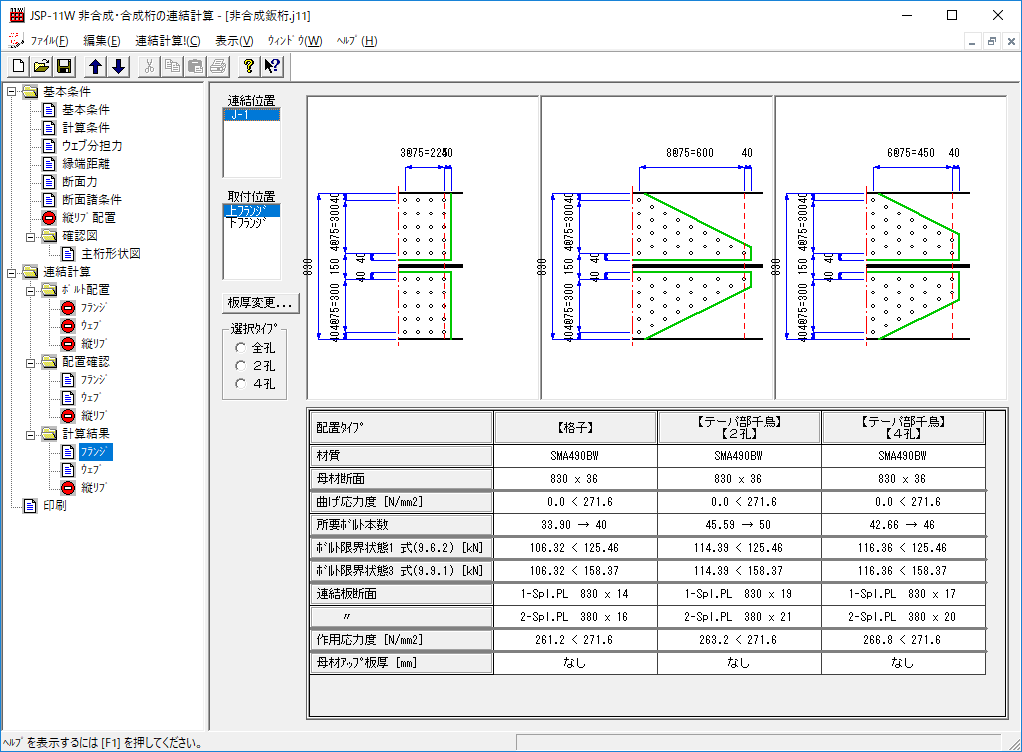Select 下フランジ in the 取付位置 list
The width and height of the screenshot is (1022, 752).
[x=247, y=223]
